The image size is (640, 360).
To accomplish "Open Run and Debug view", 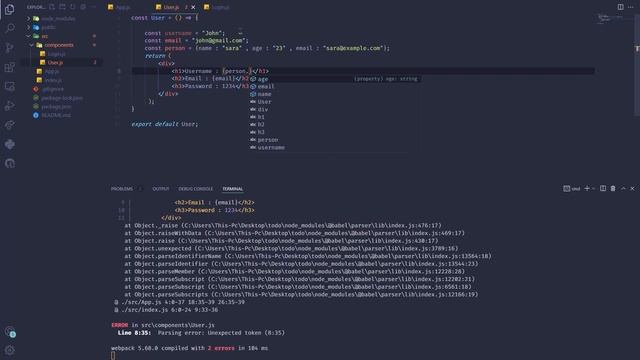I will [x=10, y=106].
